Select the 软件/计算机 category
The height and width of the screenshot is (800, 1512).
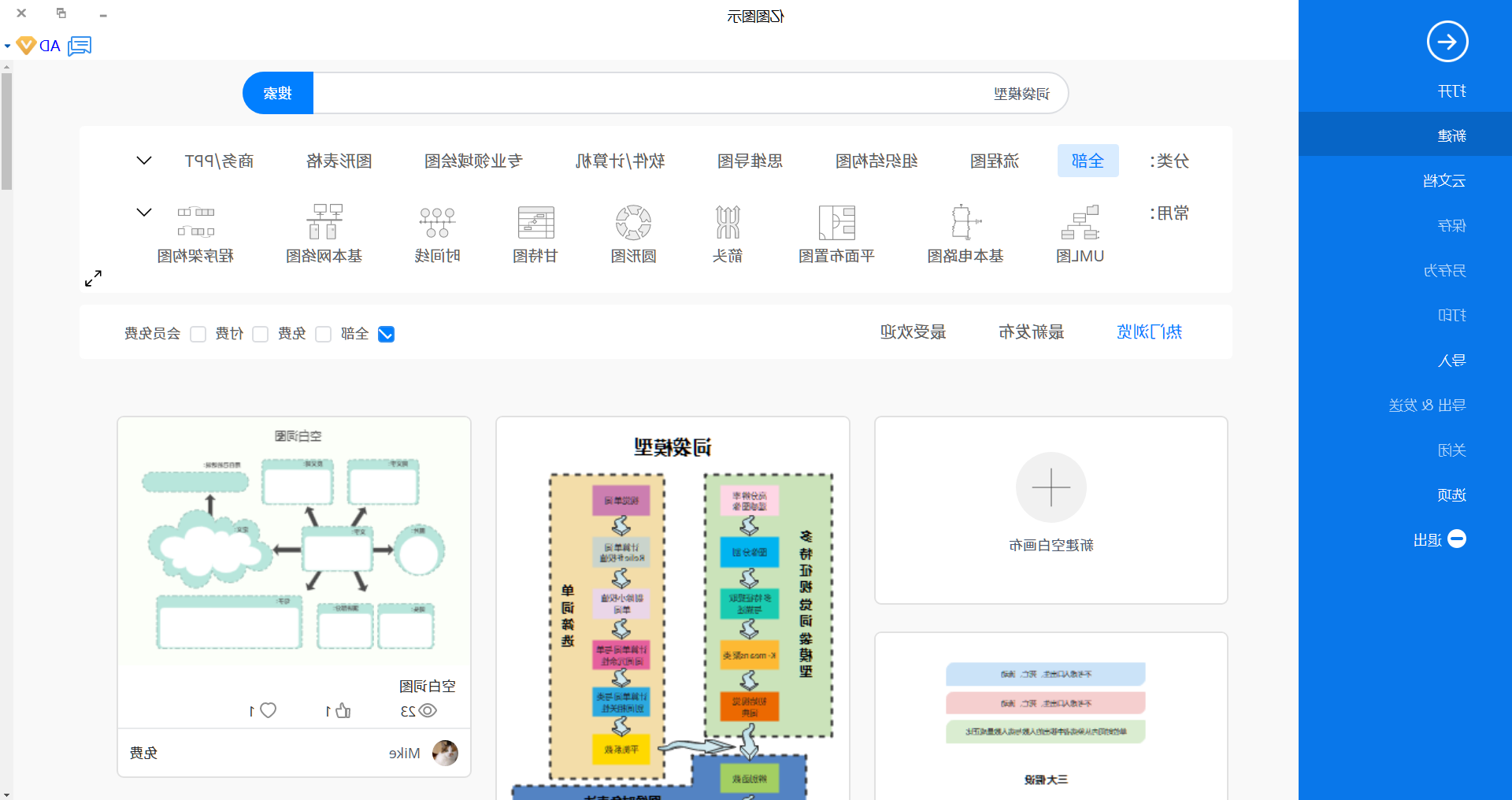click(620, 161)
